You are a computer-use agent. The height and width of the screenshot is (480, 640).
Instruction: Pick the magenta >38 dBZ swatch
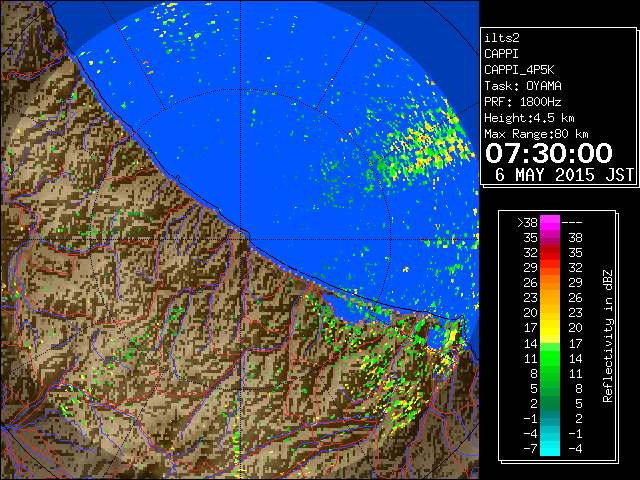tap(550, 223)
